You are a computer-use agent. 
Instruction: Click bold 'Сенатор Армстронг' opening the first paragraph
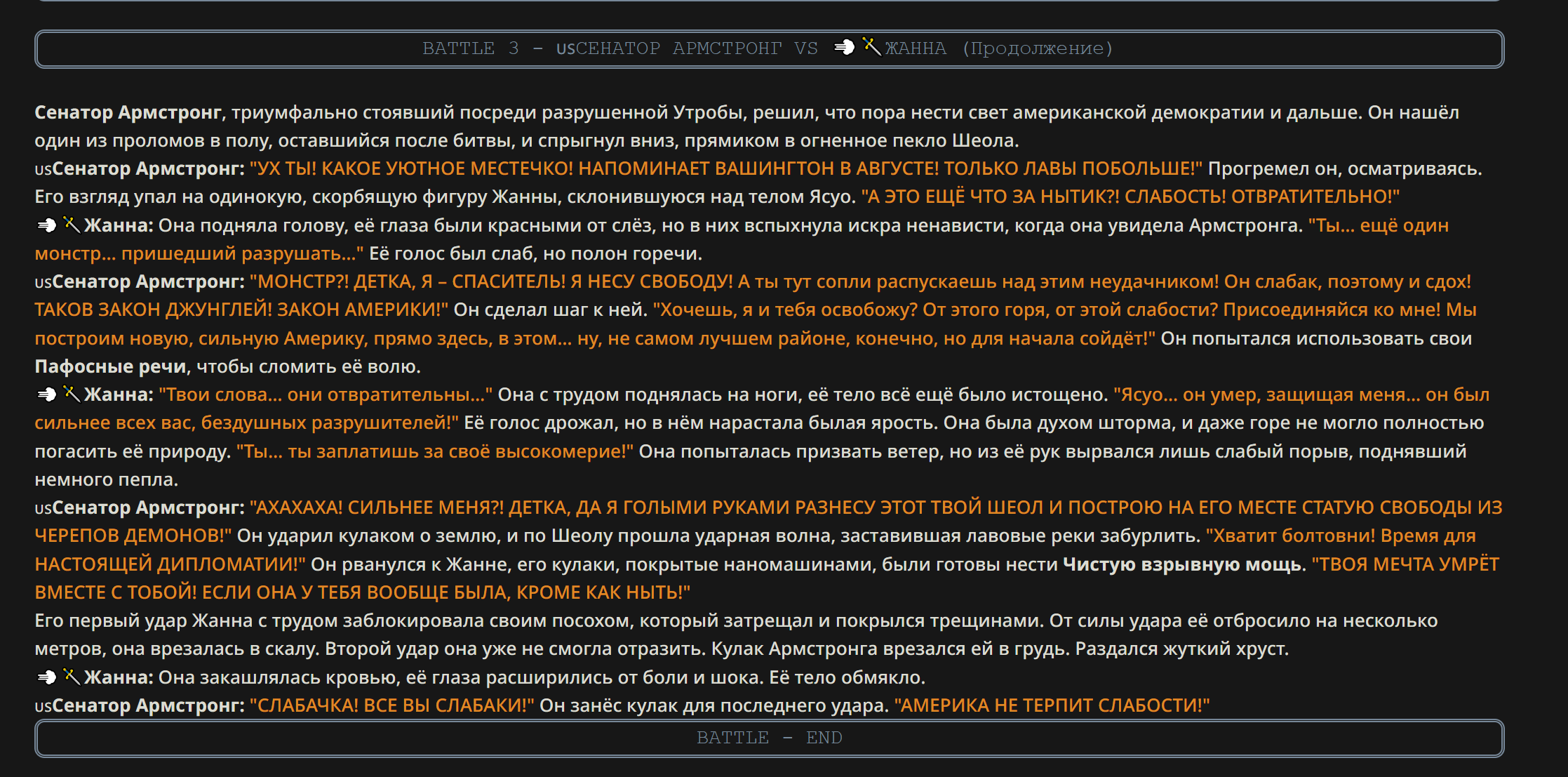coord(128,112)
